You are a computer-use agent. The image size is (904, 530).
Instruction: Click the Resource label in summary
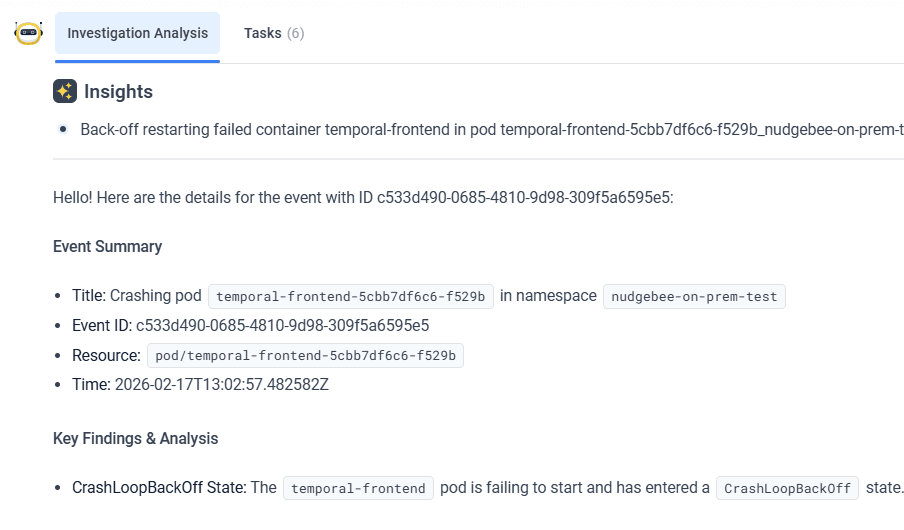[x=106, y=355]
